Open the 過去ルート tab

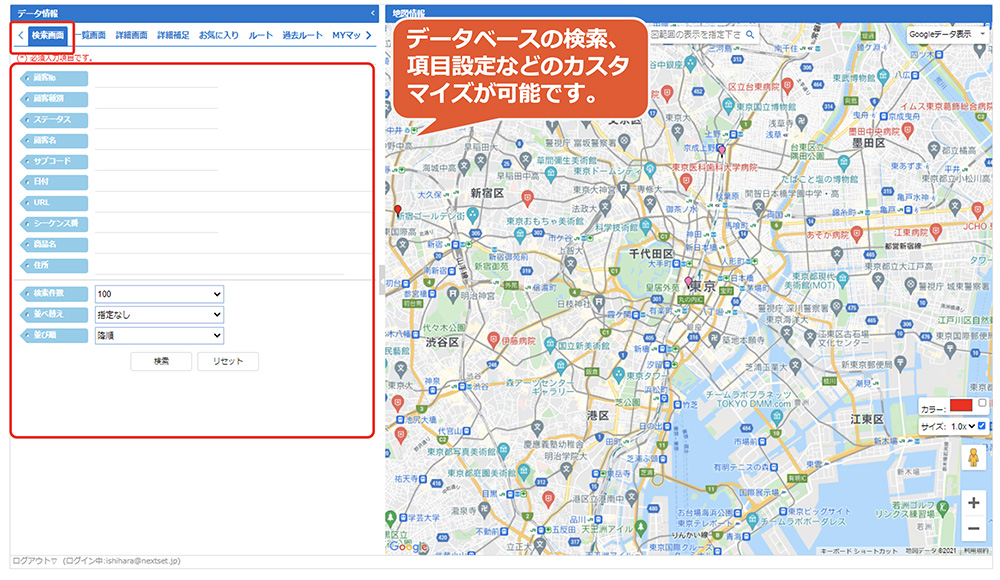pos(302,36)
